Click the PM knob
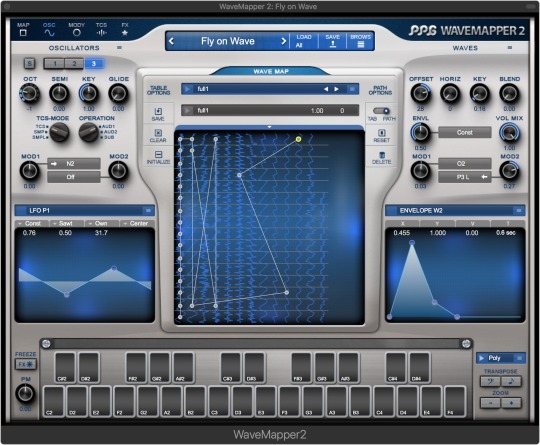Image resolution: width=540 pixels, height=445 pixels. click(x=25, y=394)
